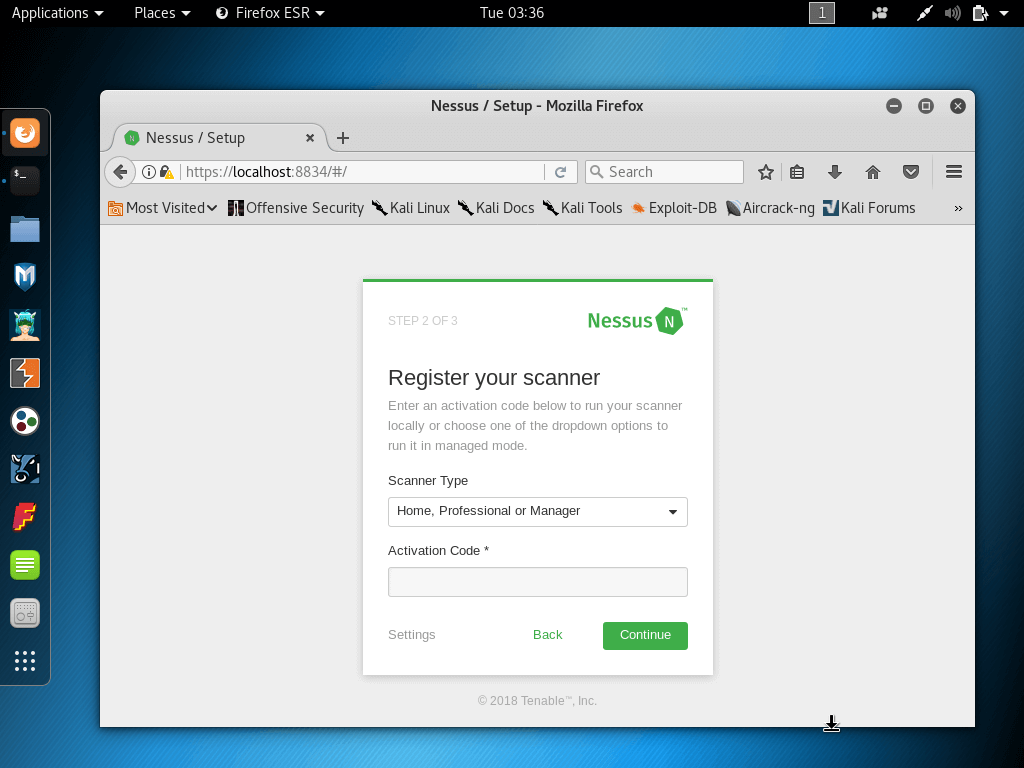Bookmark this page with star
1024x768 pixels.
point(765,172)
